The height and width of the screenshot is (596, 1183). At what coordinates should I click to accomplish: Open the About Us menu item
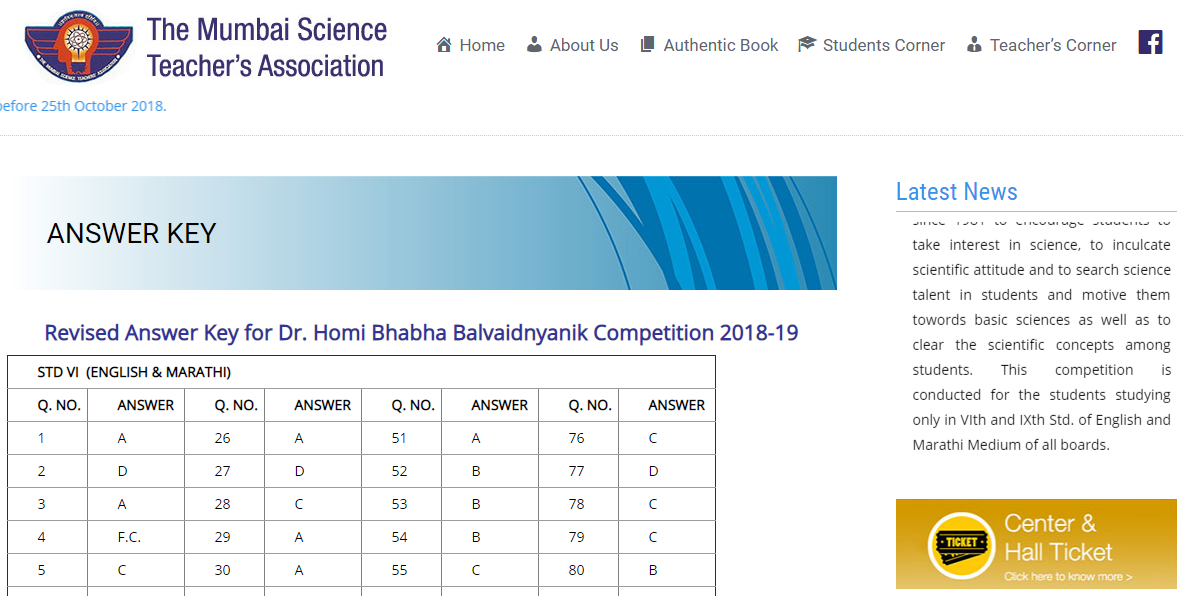pos(583,45)
